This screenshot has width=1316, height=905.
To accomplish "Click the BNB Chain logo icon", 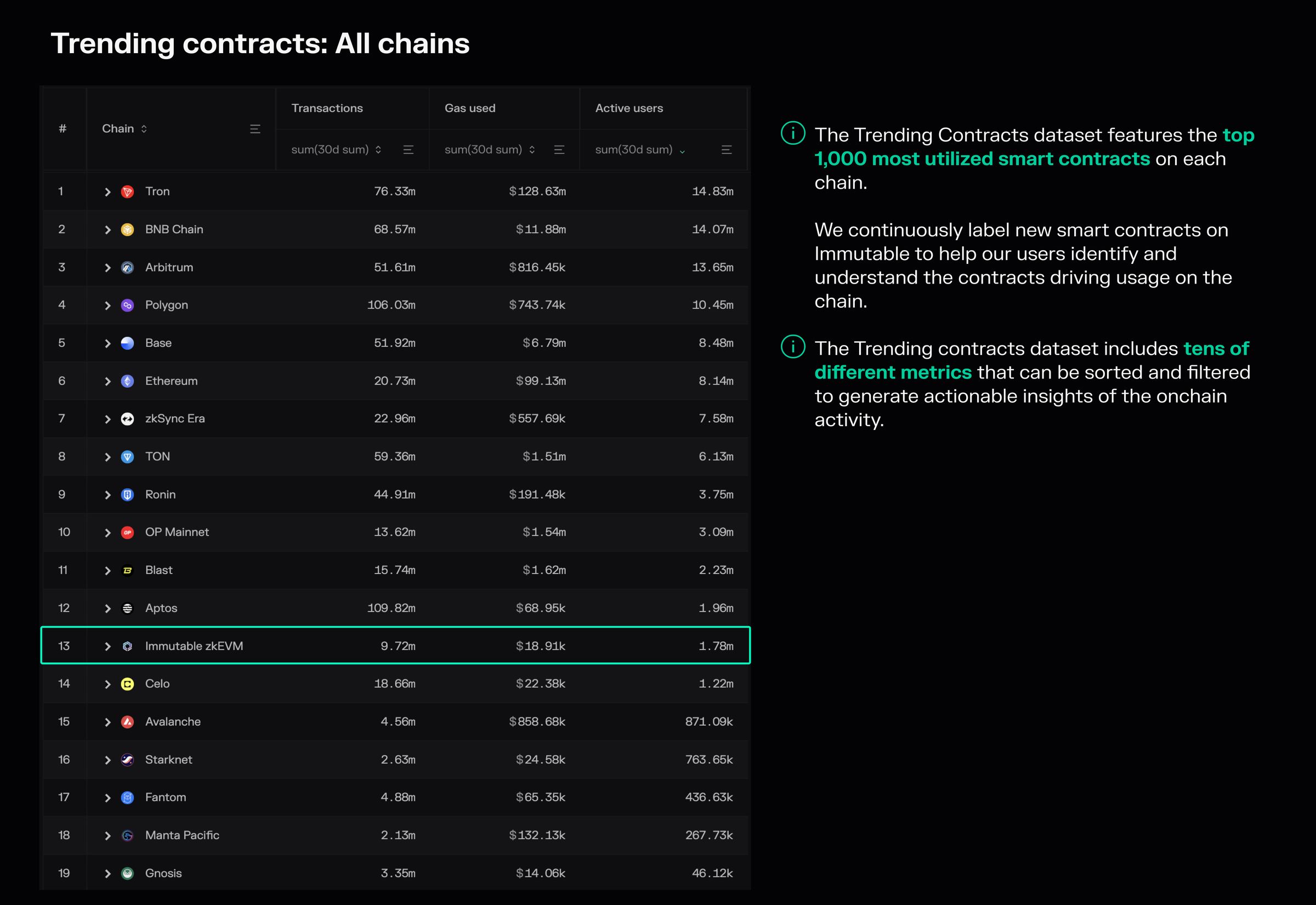I will tap(128, 230).
